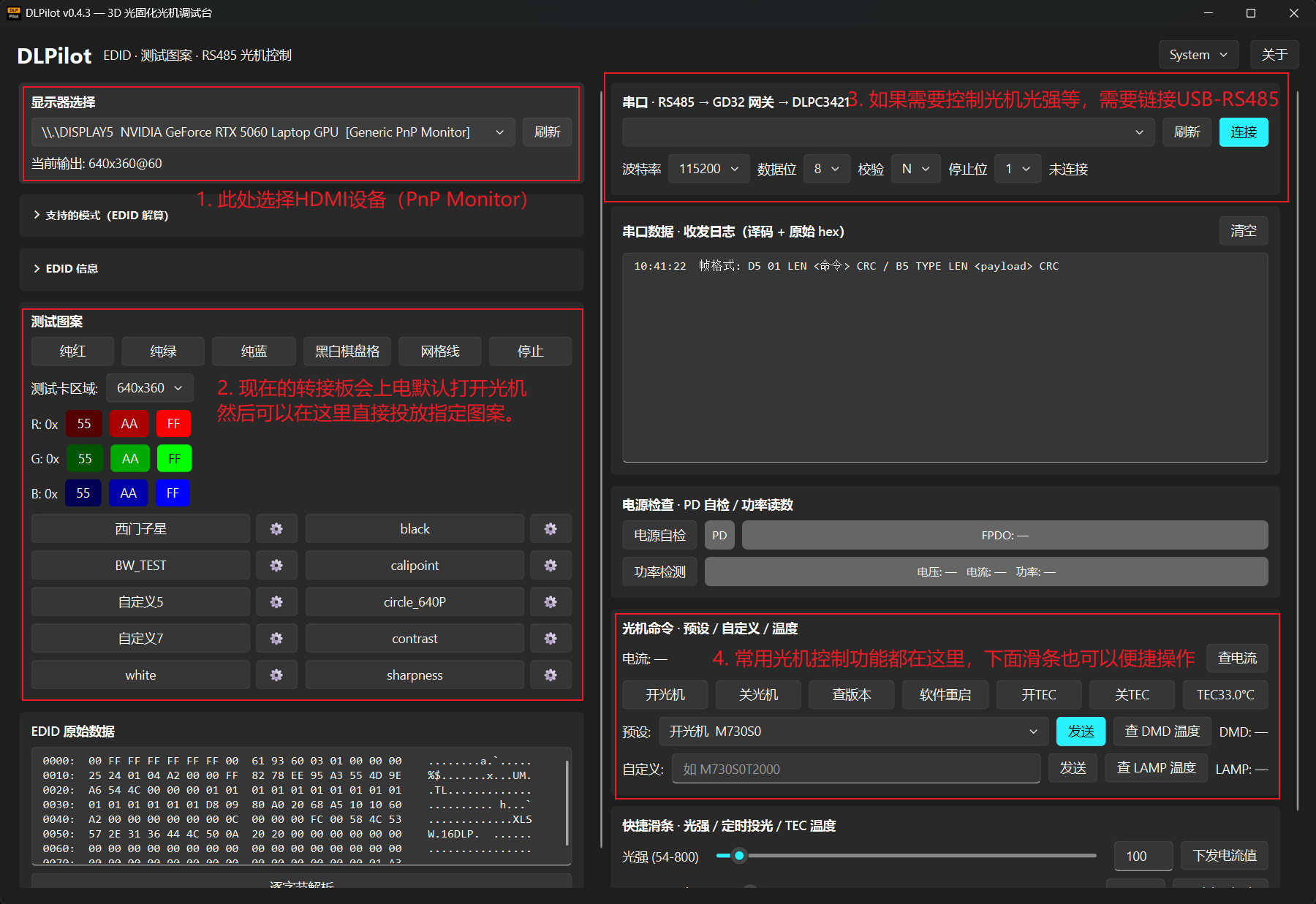Click 下发电流值 button
This screenshot has width=1316, height=904.
coord(1225,856)
